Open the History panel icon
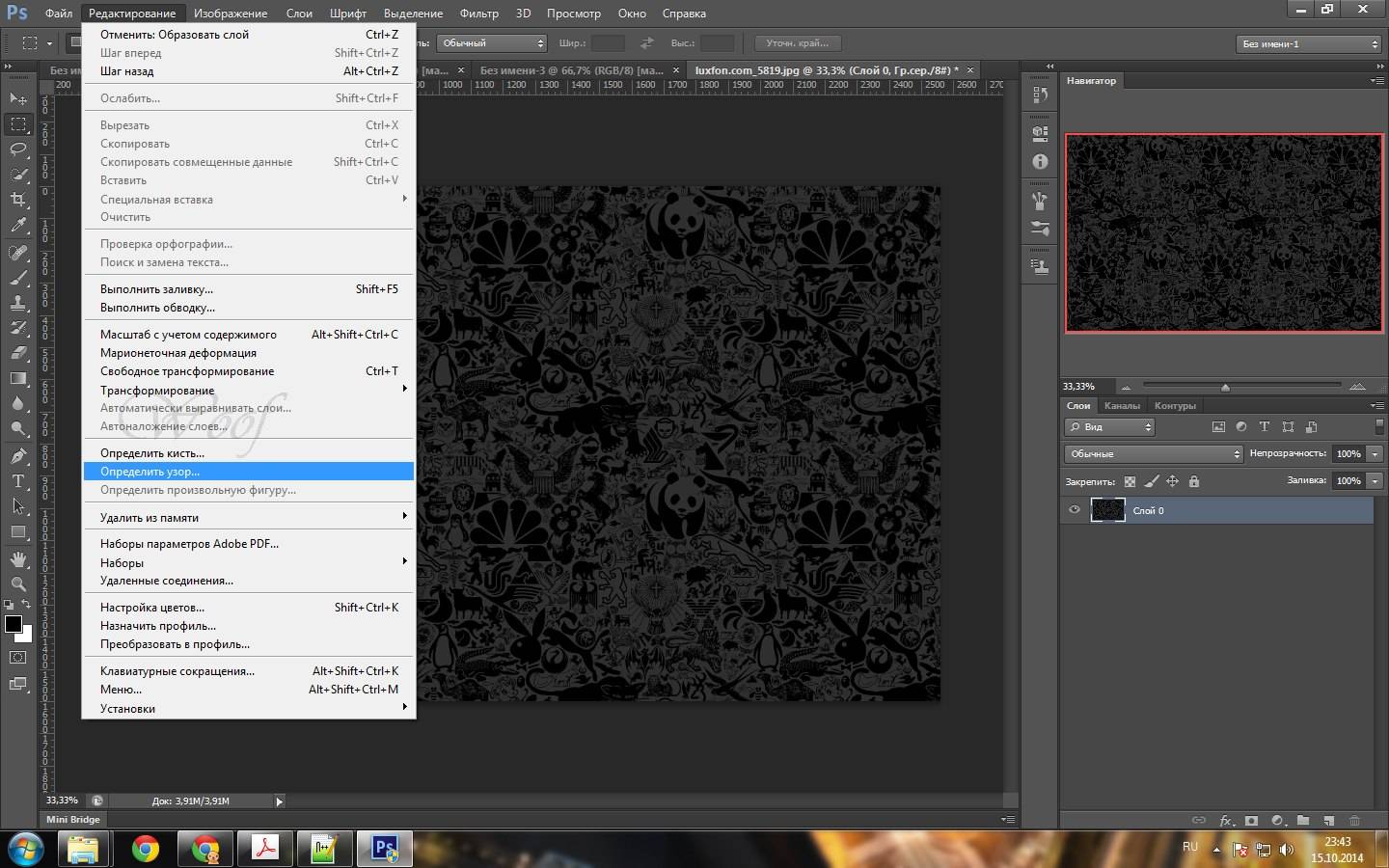 pos(1040,95)
